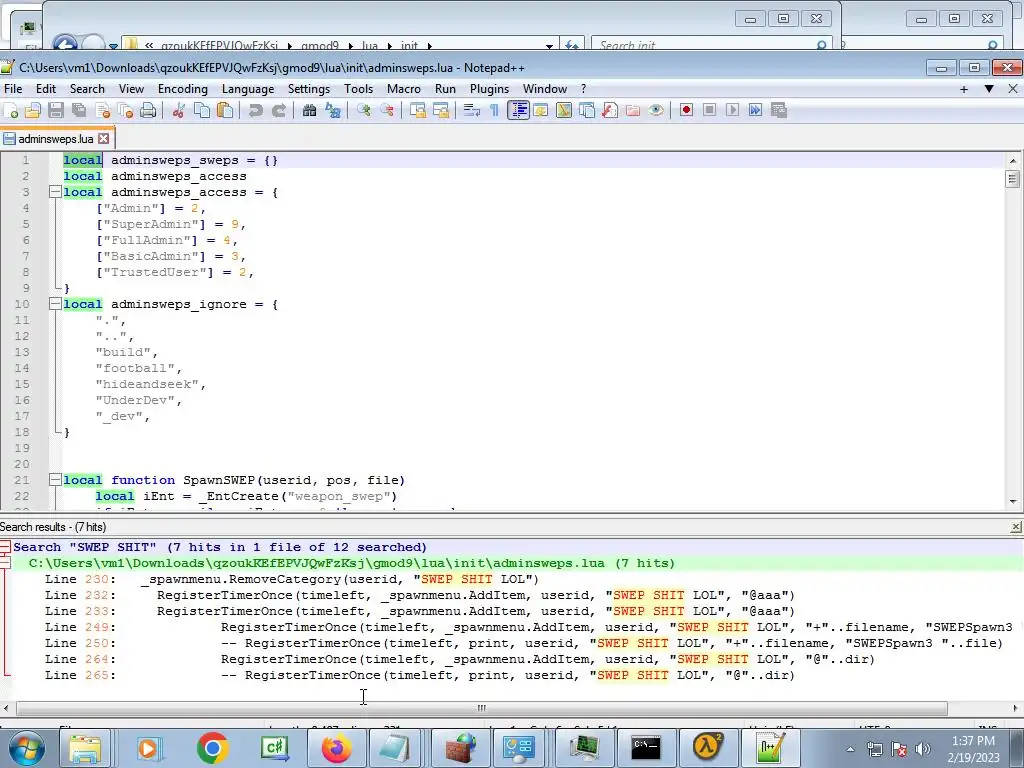Click the search results horizontal scrollbar thumb
1024x768 pixels.
click(x=482, y=708)
